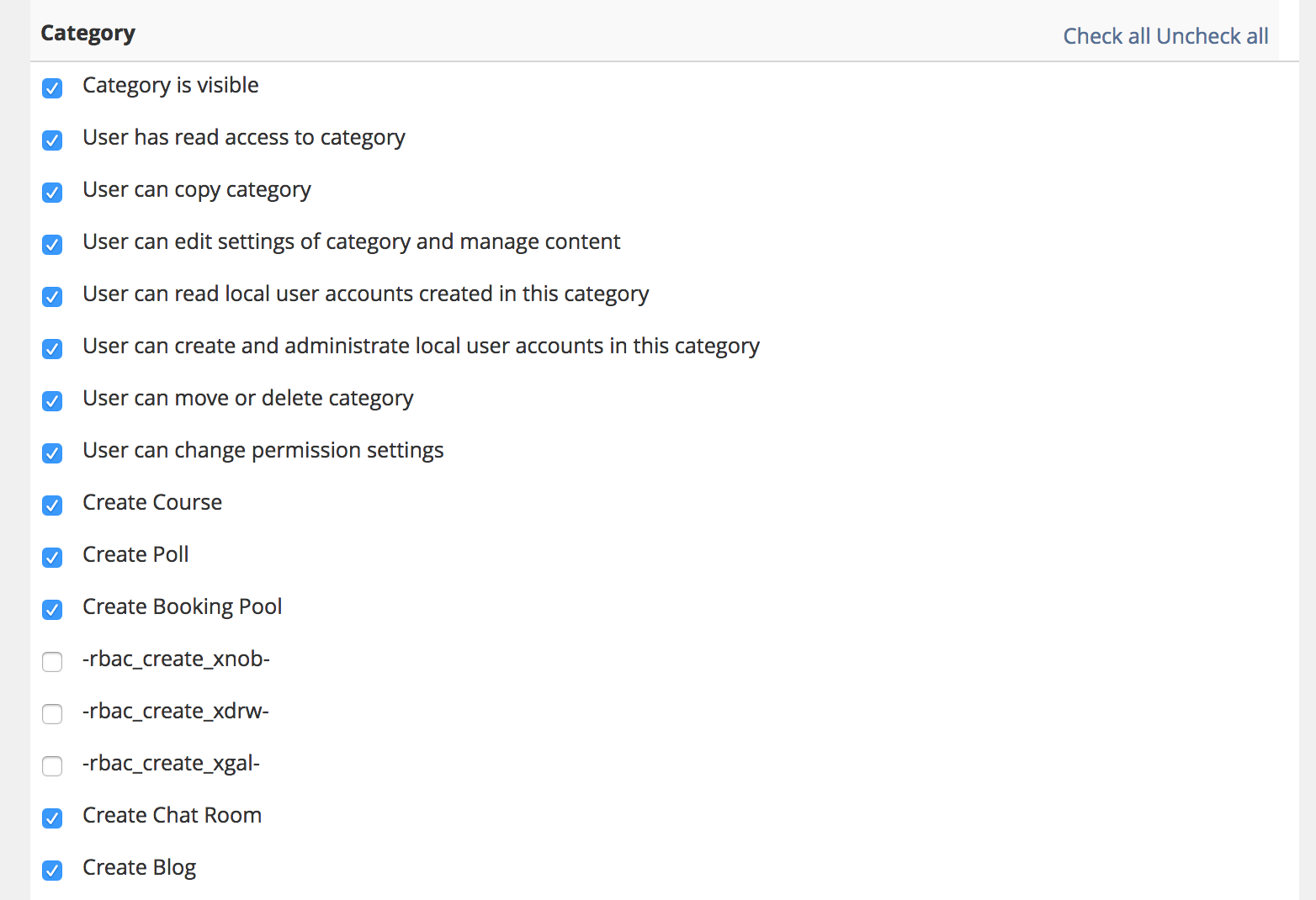Uncheck the 'Create Chat Room' checkbox
The width and height of the screenshot is (1316, 900).
[52, 818]
